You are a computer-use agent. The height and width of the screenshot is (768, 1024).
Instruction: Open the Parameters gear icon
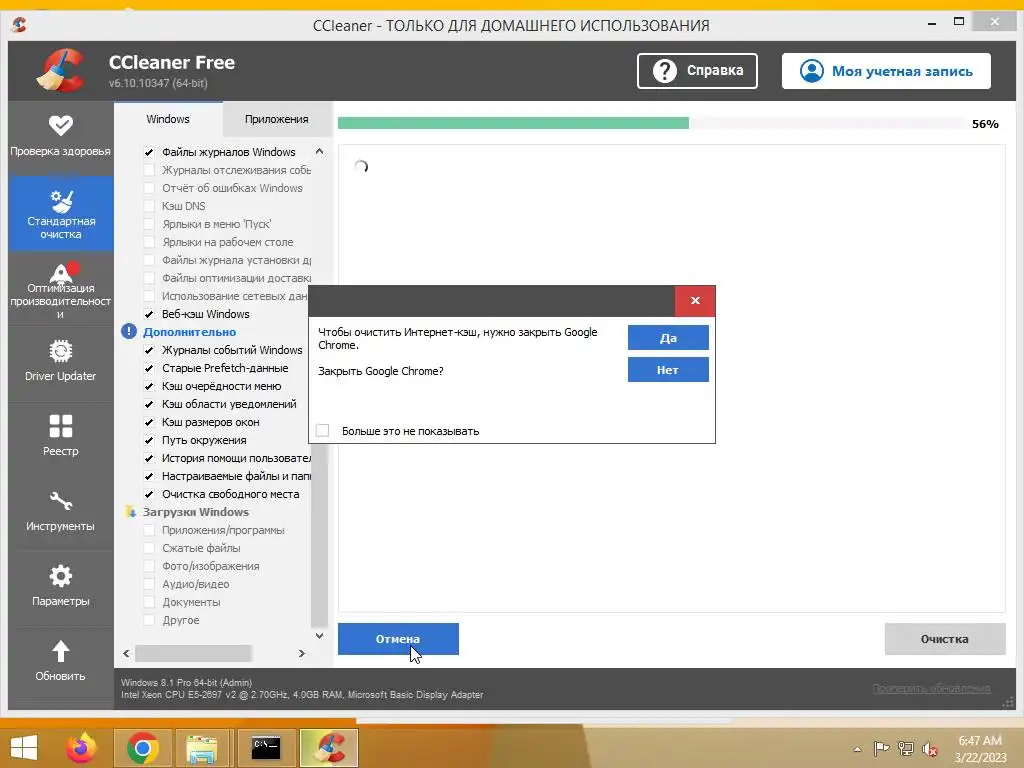coord(61,576)
